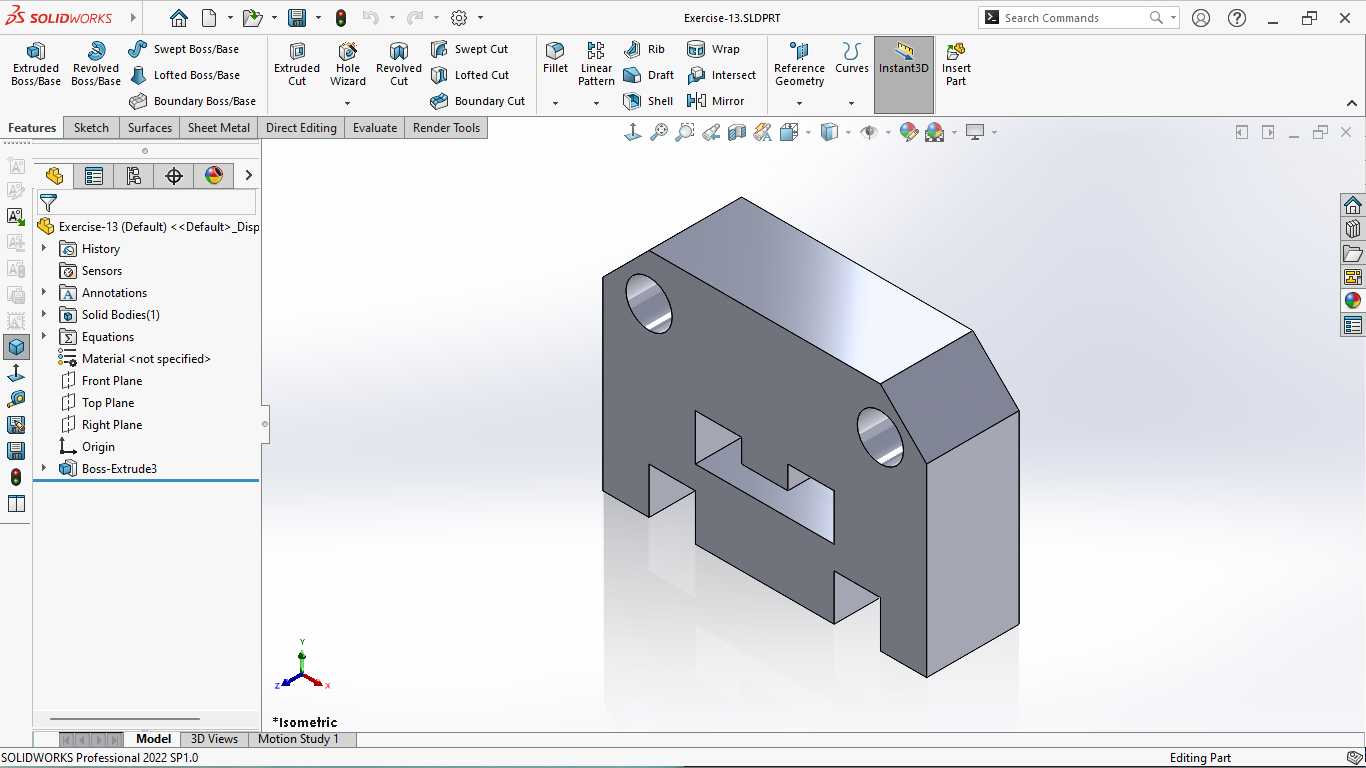Click the Shell tool
The height and width of the screenshot is (768, 1366).
(648, 101)
